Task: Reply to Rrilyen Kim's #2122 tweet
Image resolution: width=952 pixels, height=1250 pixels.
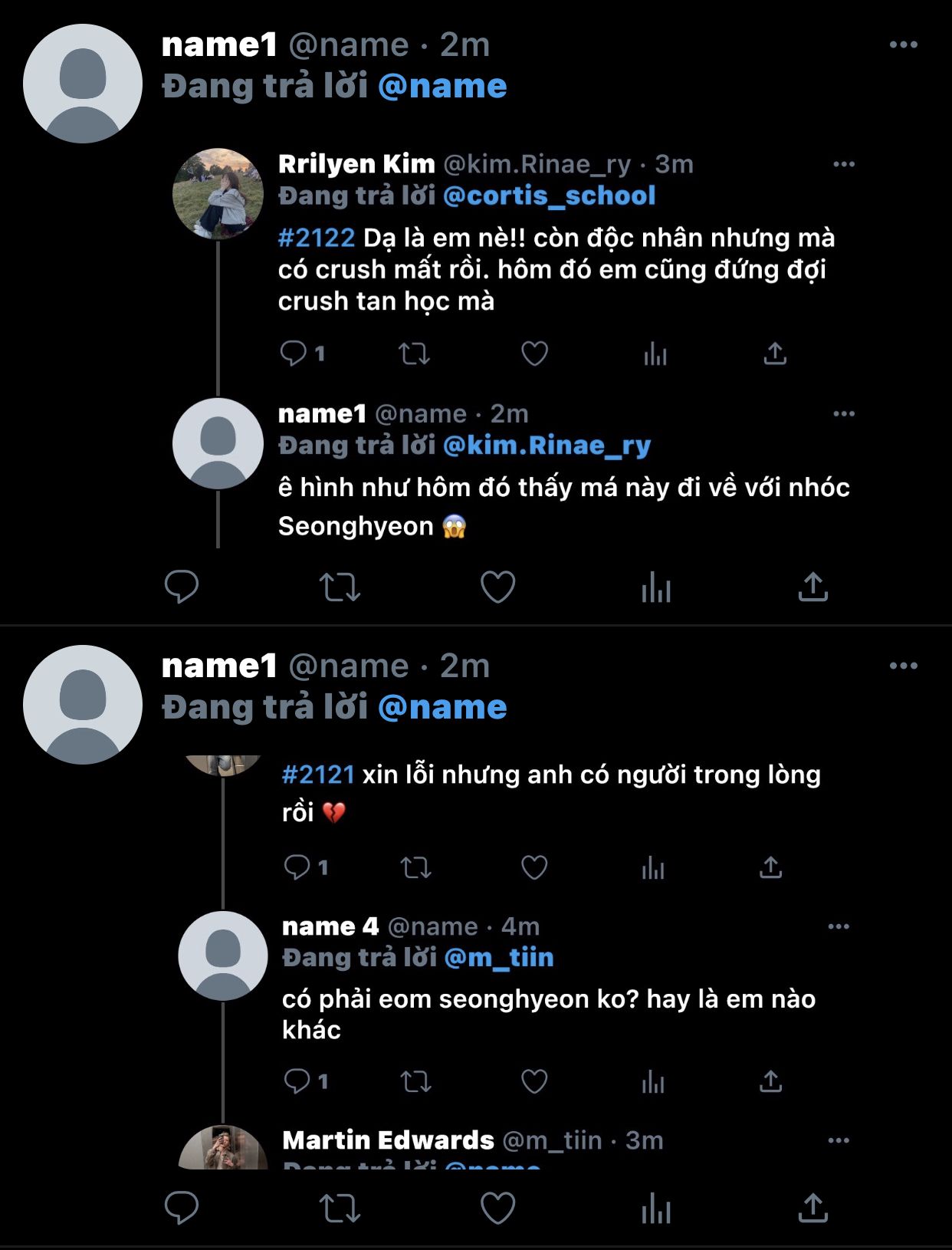Action: pyautogui.click(x=294, y=354)
